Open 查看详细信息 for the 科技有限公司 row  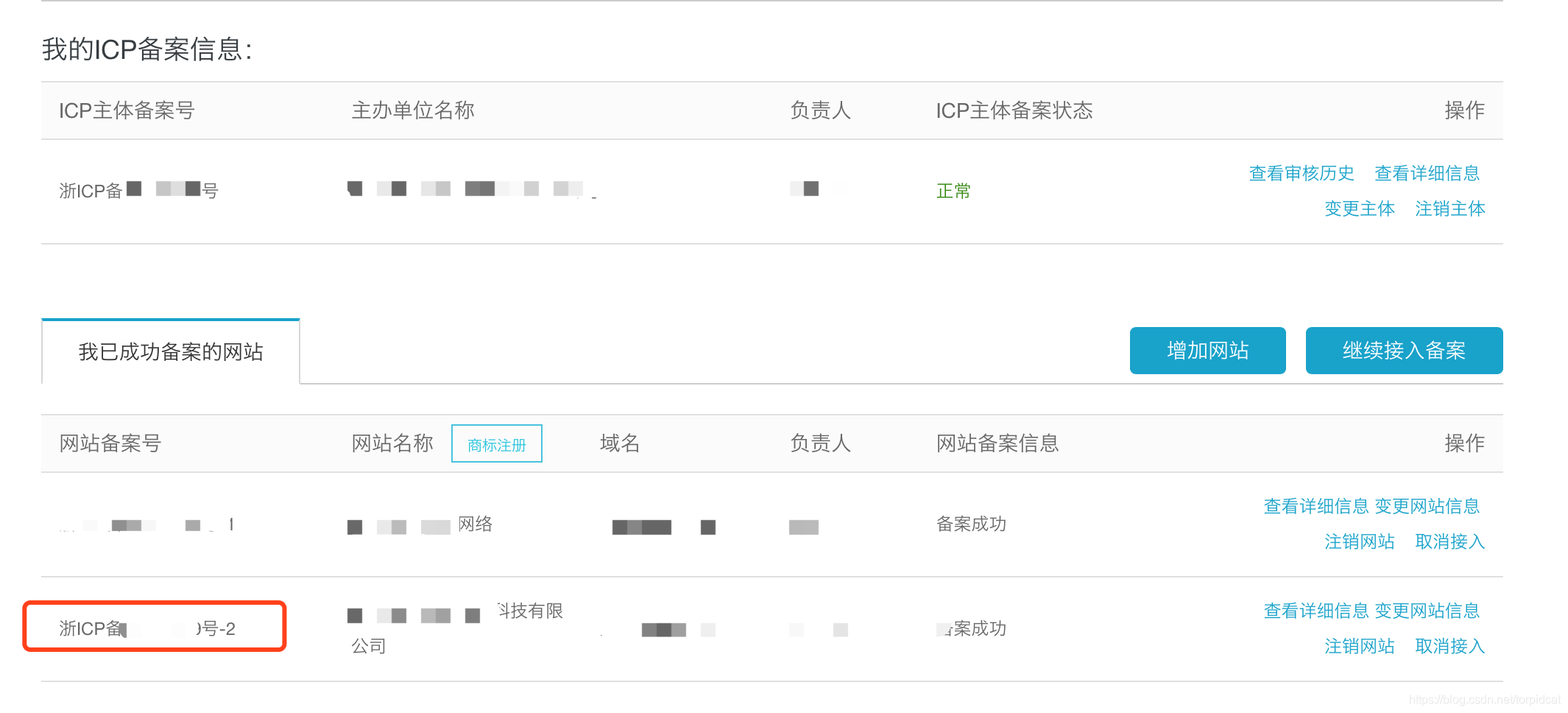pyautogui.click(x=1316, y=611)
